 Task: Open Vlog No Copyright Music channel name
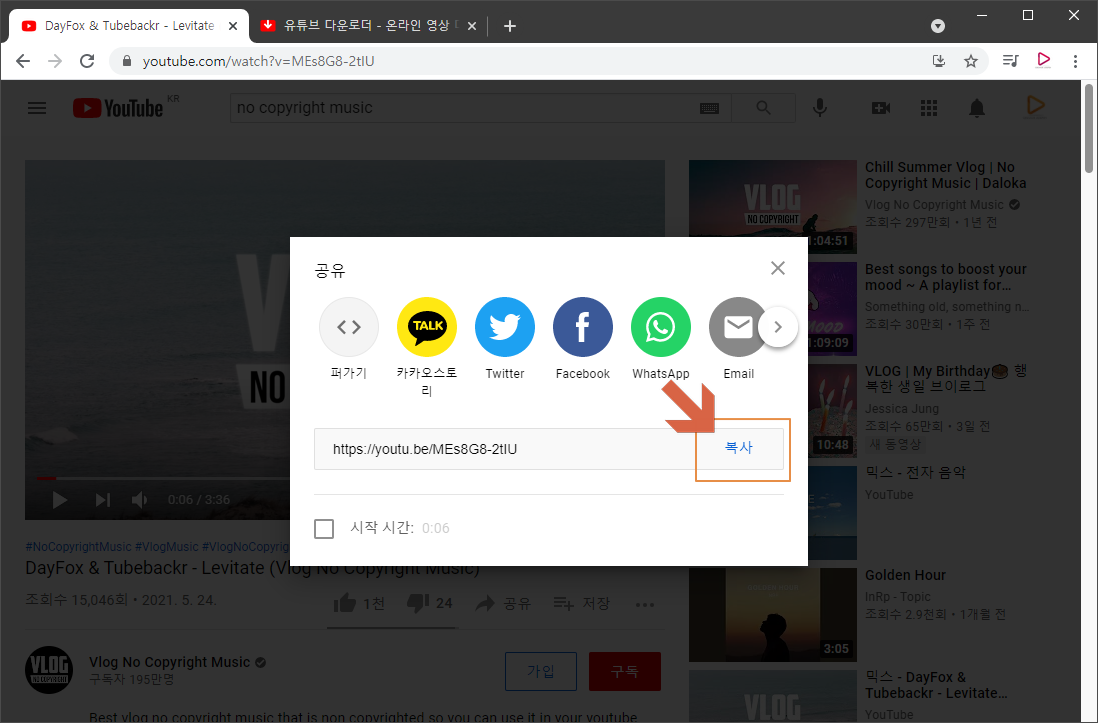pyautogui.click(x=169, y=662)
